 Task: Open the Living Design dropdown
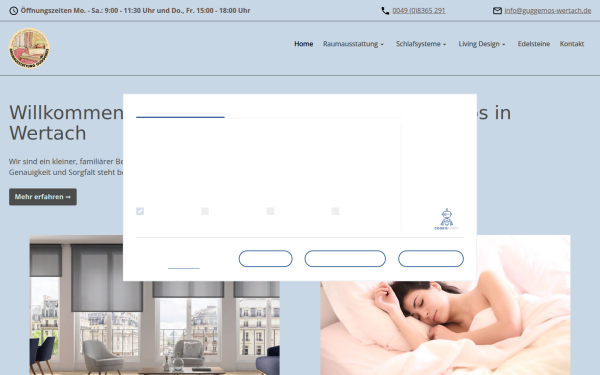[482, 44]
